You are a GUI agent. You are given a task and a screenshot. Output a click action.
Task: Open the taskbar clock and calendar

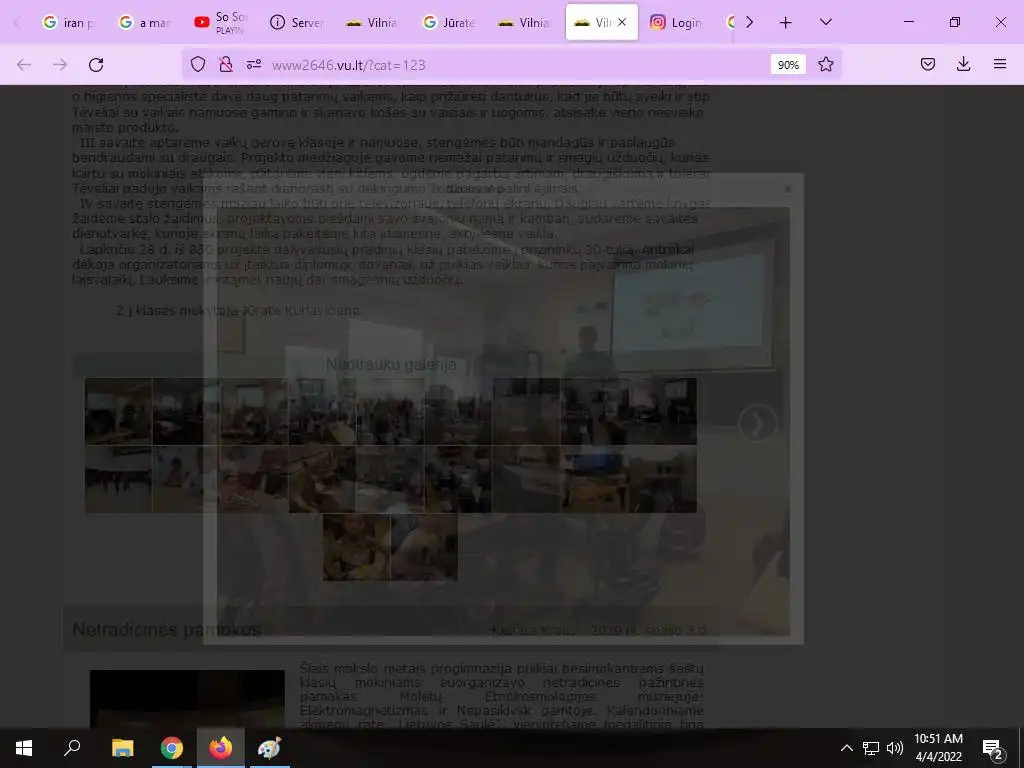pyautogui.click(x=938, y=748)
